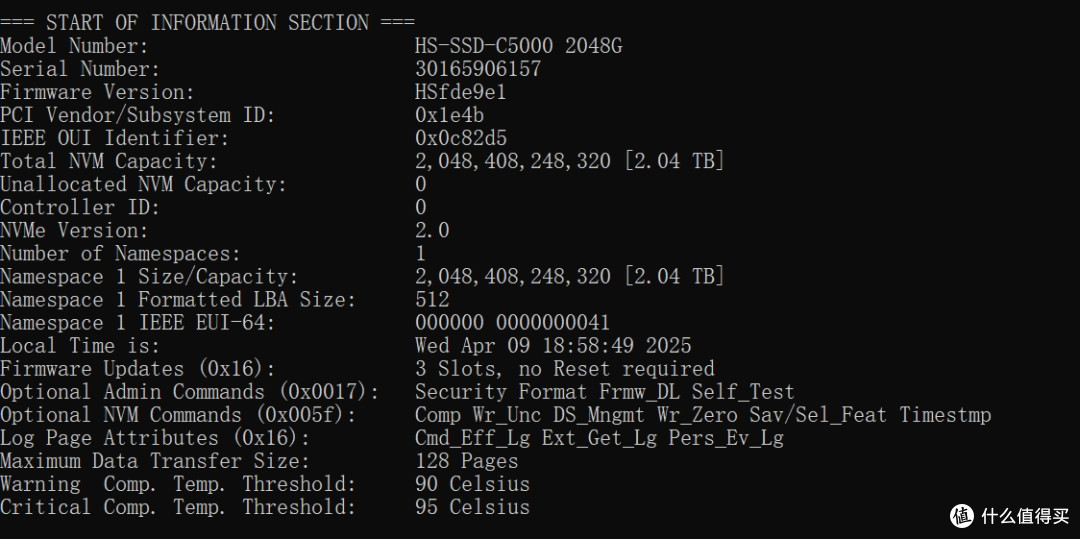Click the 什么值得买 watermark text
This screenshot has height=539, width=1080.
click(x=1026, y=516)
